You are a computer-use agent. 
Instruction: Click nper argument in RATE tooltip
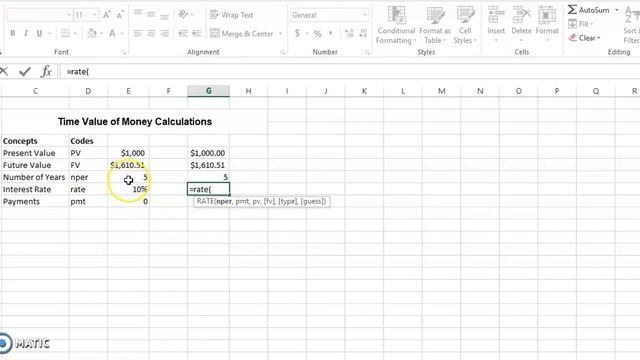(224, 201)
